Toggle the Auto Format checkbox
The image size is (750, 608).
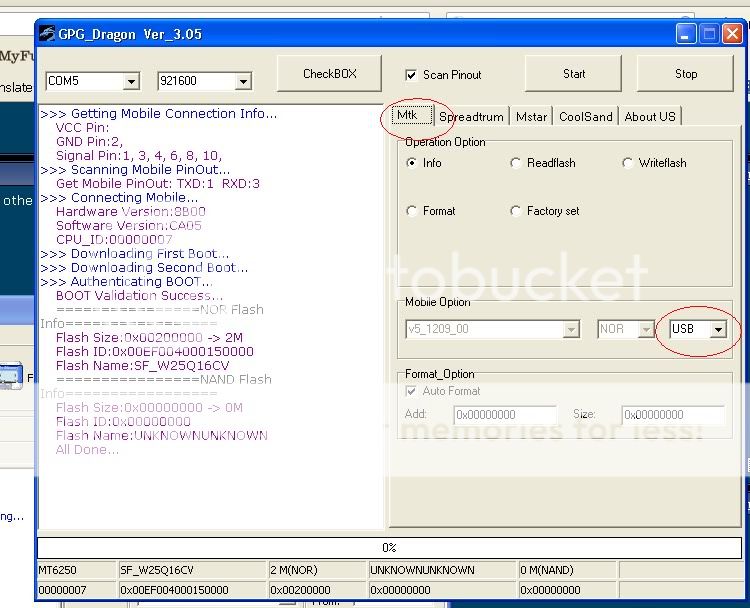411,391
